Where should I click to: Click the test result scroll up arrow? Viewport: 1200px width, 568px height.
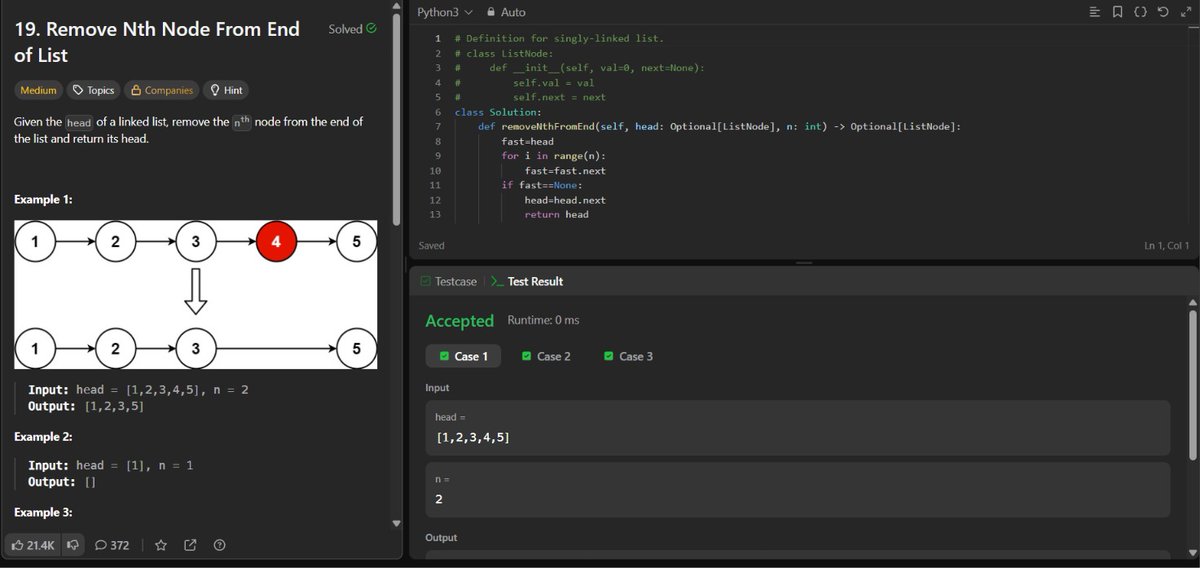[1192, 303]
